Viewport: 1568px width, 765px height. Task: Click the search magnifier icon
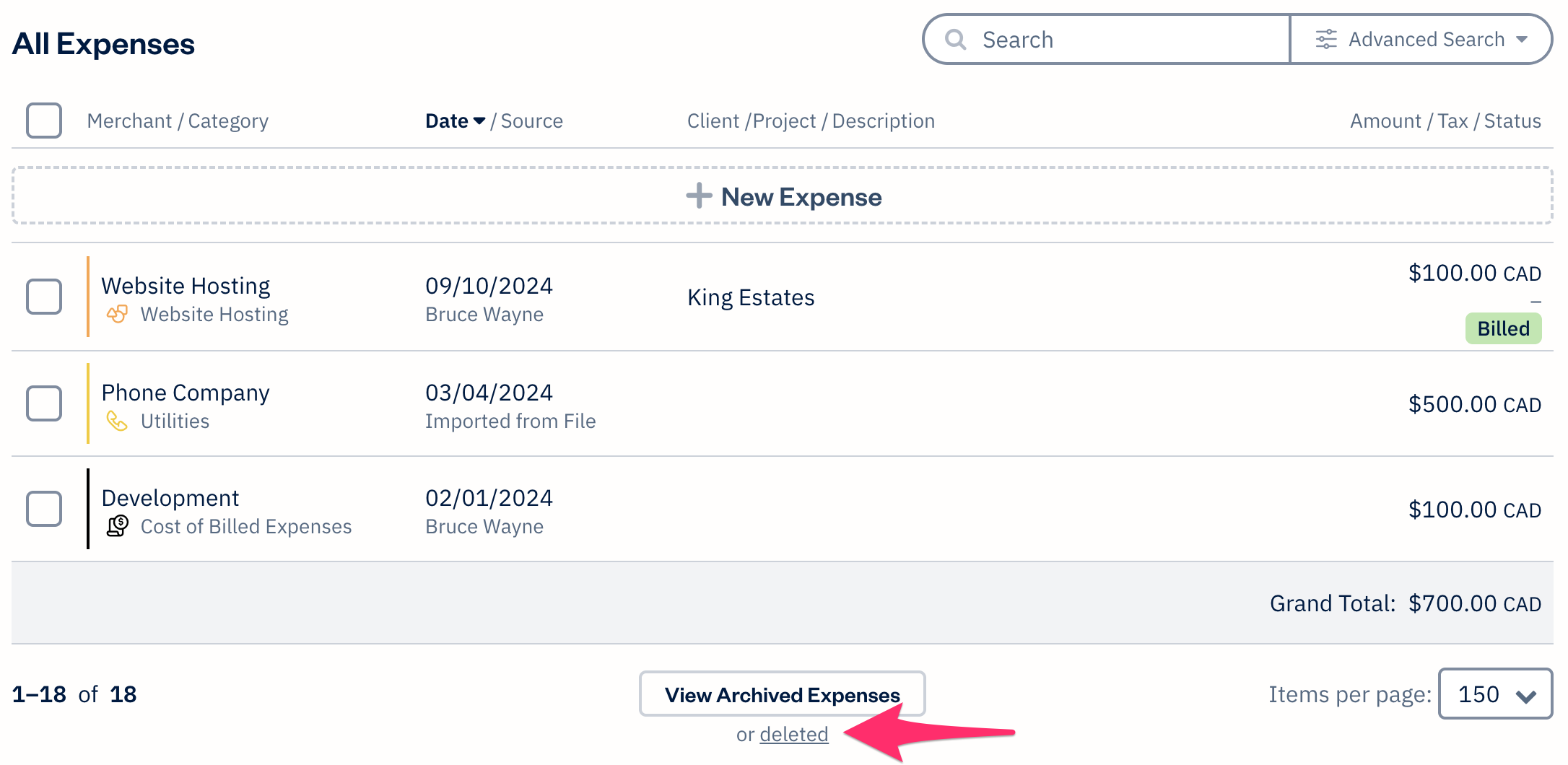coord(957,40)
